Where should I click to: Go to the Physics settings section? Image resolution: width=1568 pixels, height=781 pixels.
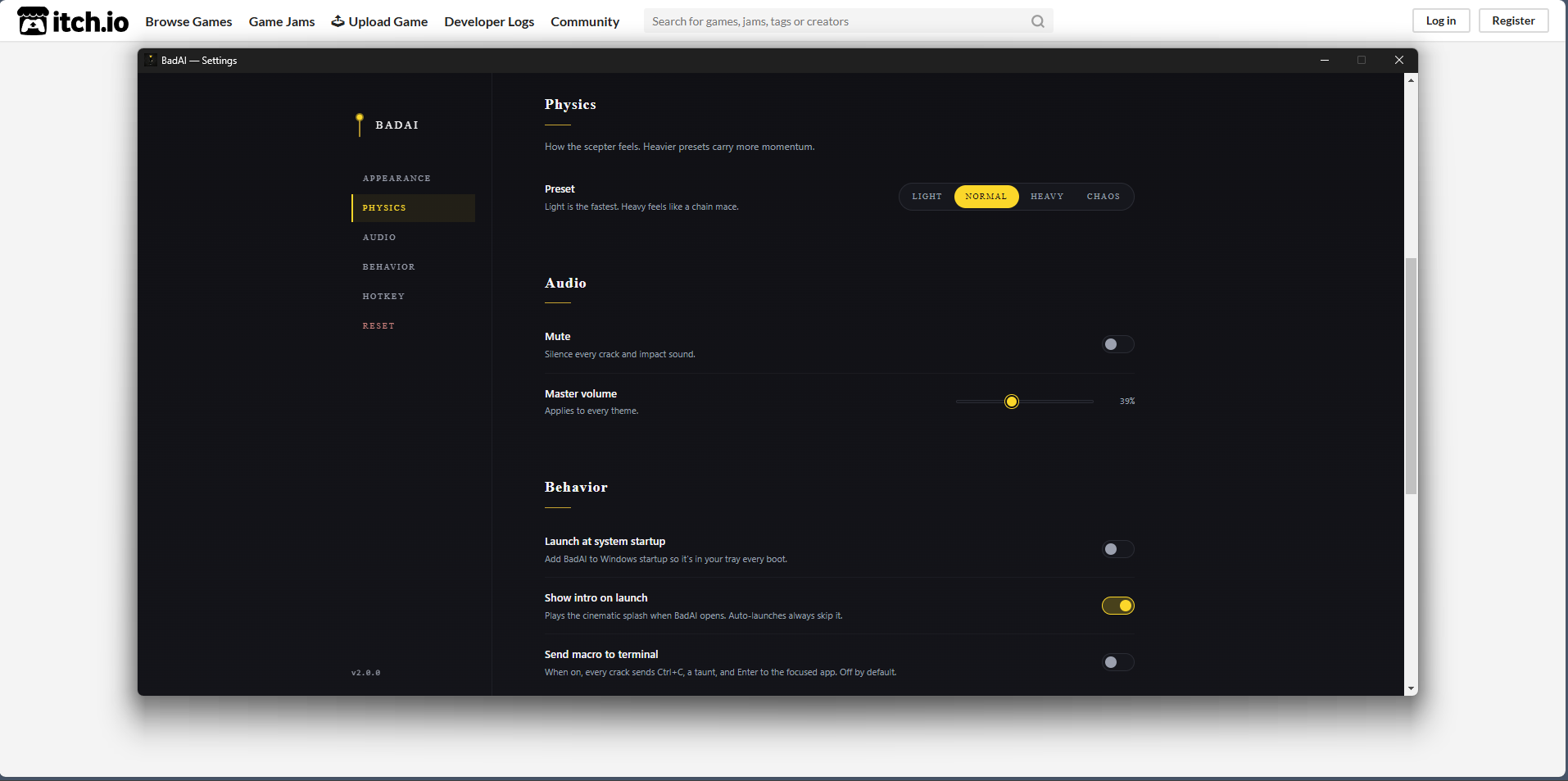tap(413, 208)
